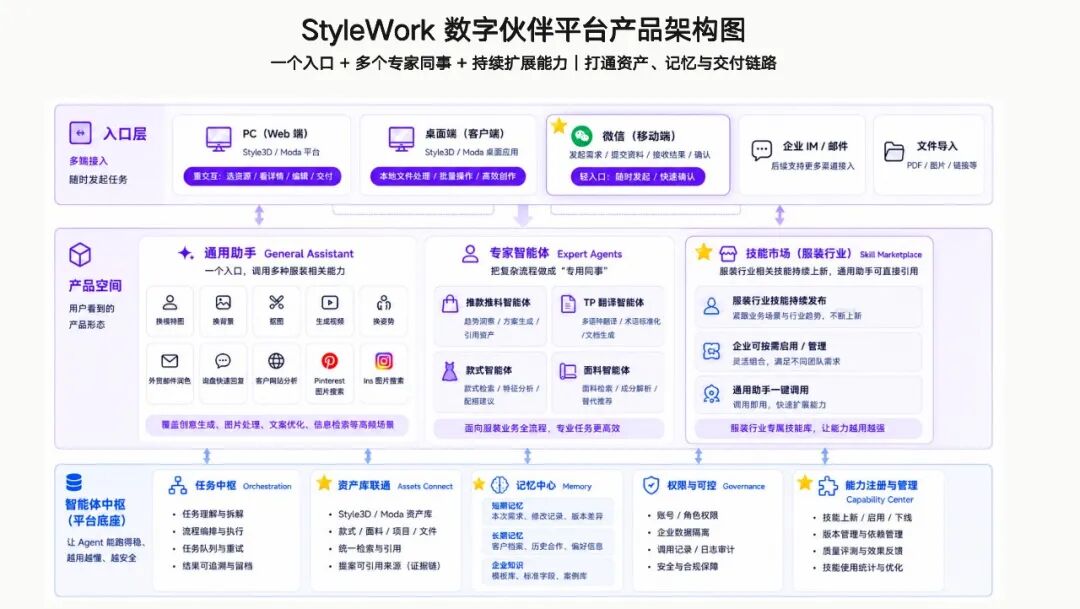Select the 换模特图 person icon
This screenshot has width=1080, height=609.
point(169,302)
